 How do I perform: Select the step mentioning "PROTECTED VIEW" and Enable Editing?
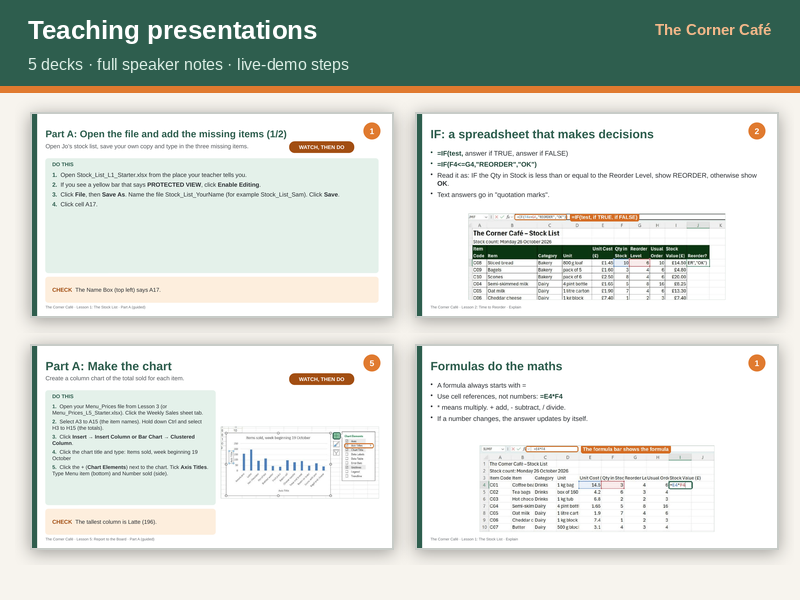[x=156, y=185]
